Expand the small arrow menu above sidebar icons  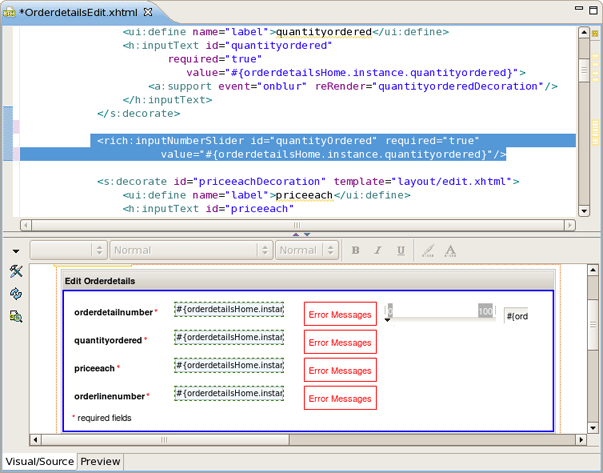click(x=16, y=251)
